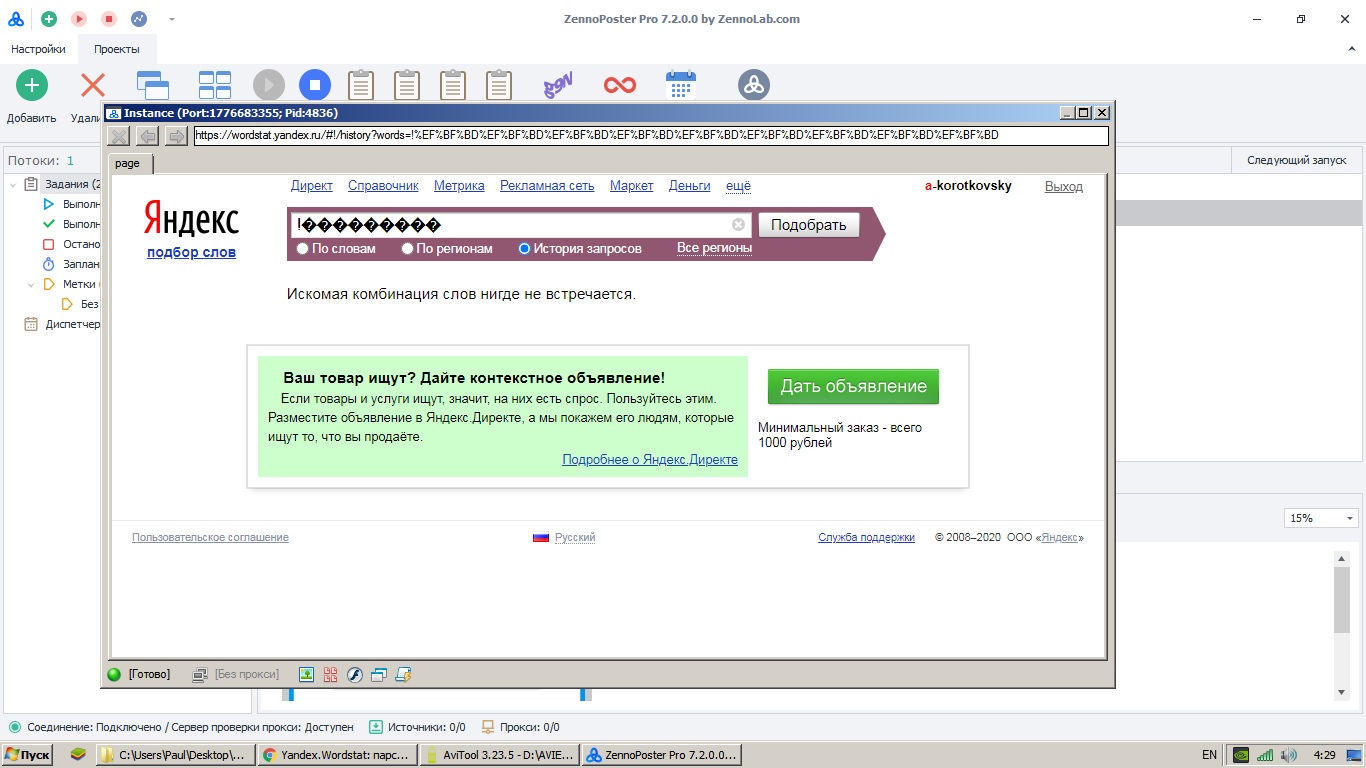Click the green ready status indicator
Screen dimensions: 1366x768
(114, 674)
